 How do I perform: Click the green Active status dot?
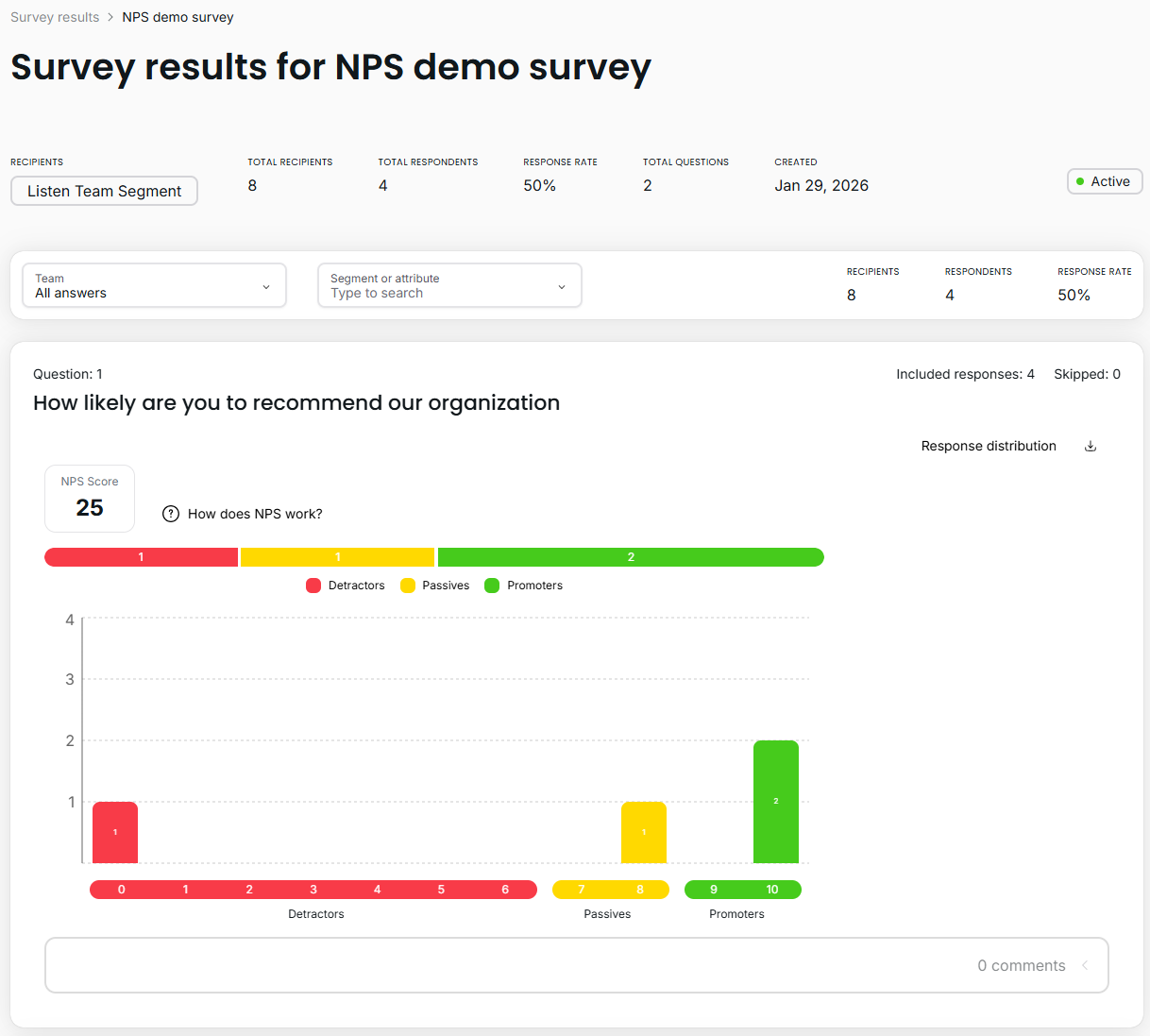point(1080,181)
